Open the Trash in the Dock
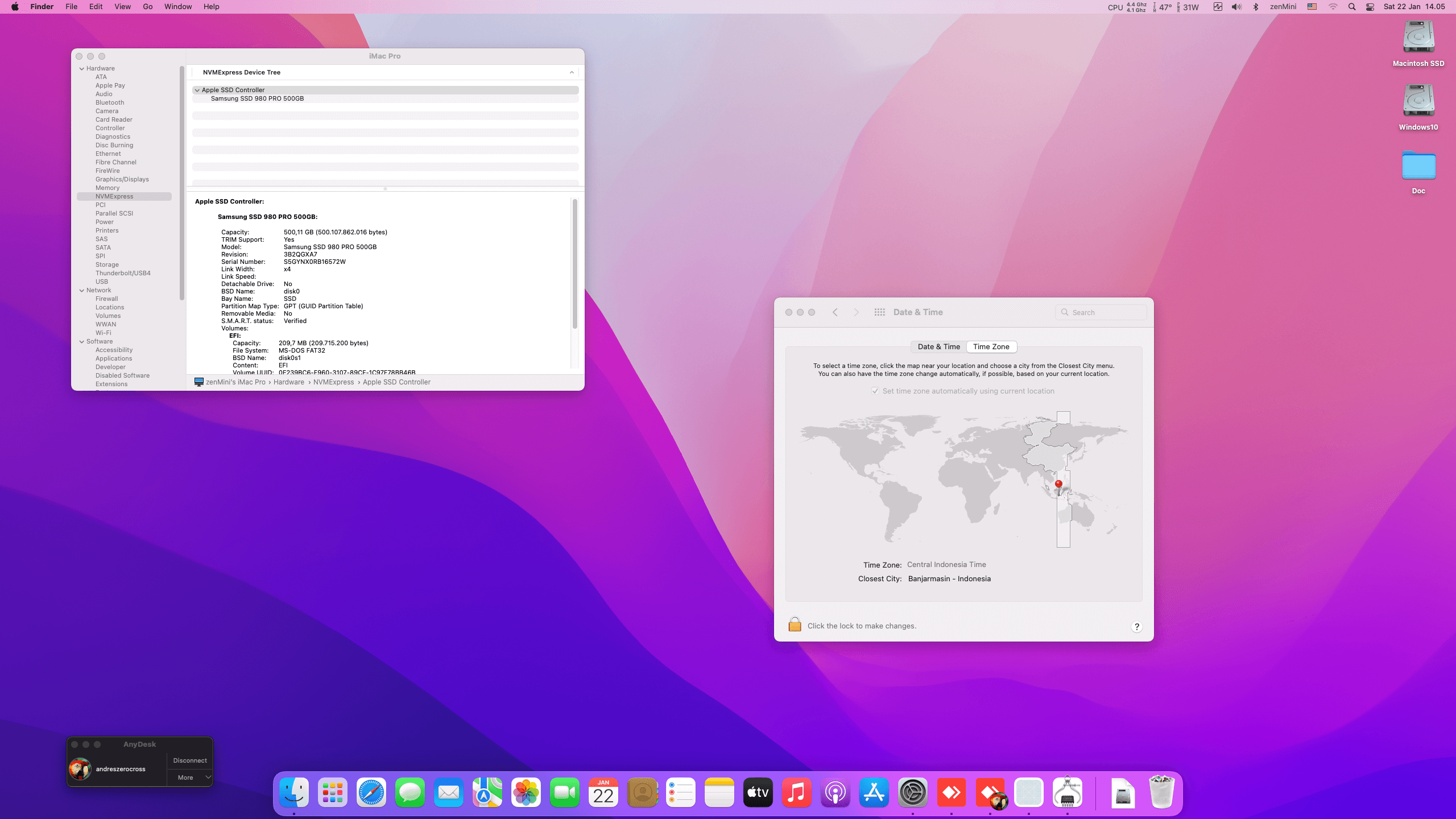The width and height of the screenshot is (1456, 819). tap(1162, 792)
